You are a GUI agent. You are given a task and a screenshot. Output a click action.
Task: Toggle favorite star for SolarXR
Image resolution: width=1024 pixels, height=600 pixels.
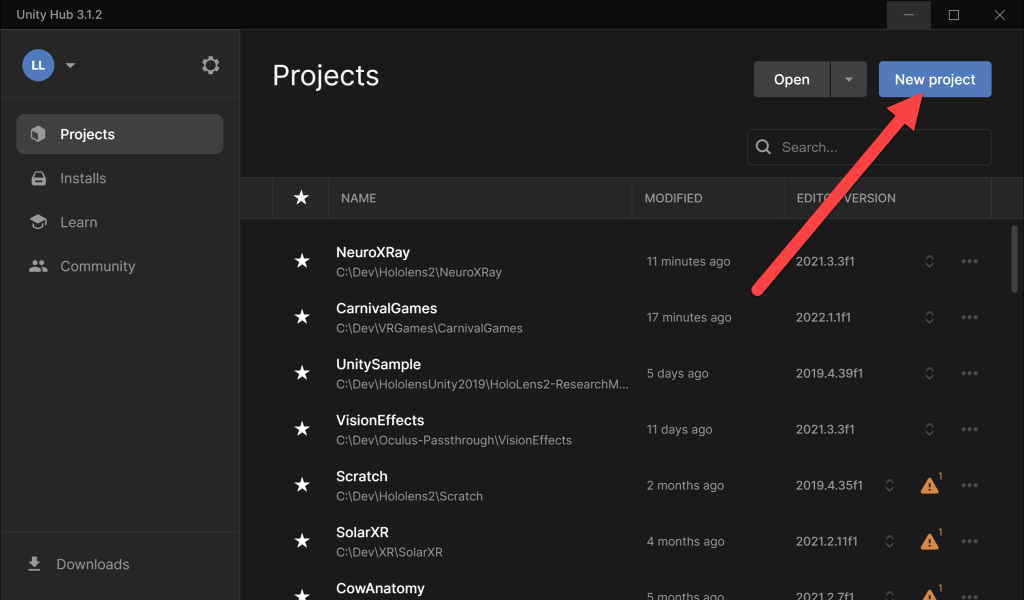tap(302, 541)
